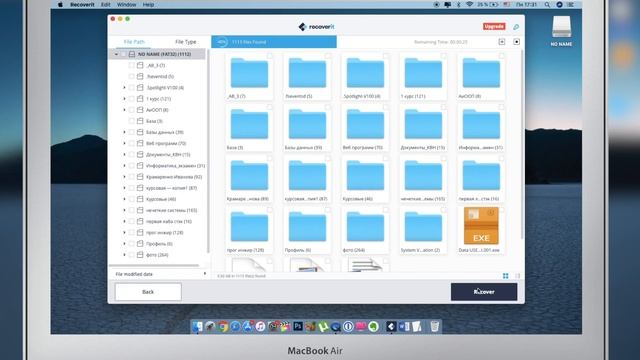Image resolution: width=640 pixels, height=360 pixels.
Task: Open the Data USE exe file icon
Action: tap(481, 226)
